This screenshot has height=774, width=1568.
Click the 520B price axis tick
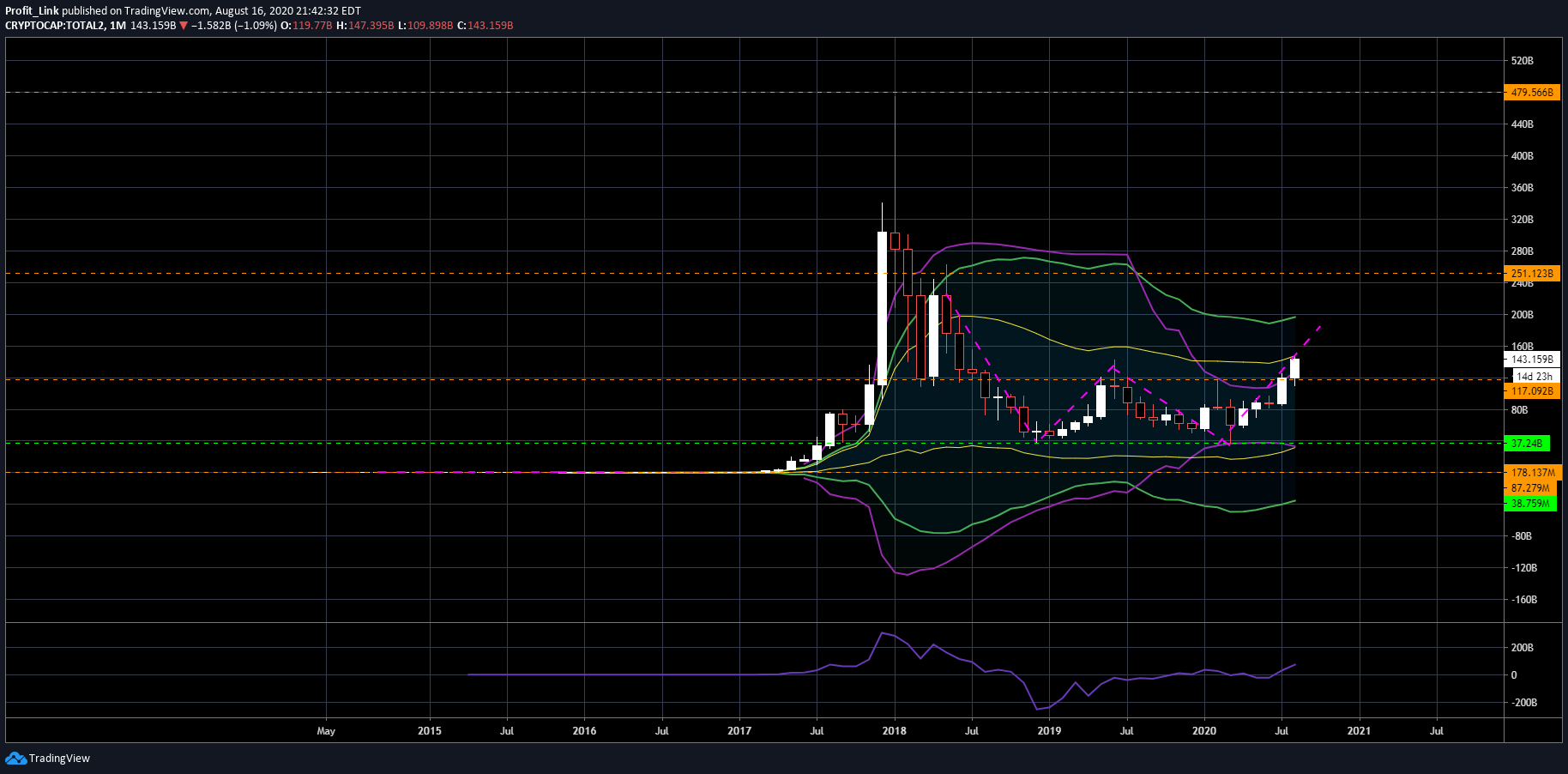coord(1523,61)
